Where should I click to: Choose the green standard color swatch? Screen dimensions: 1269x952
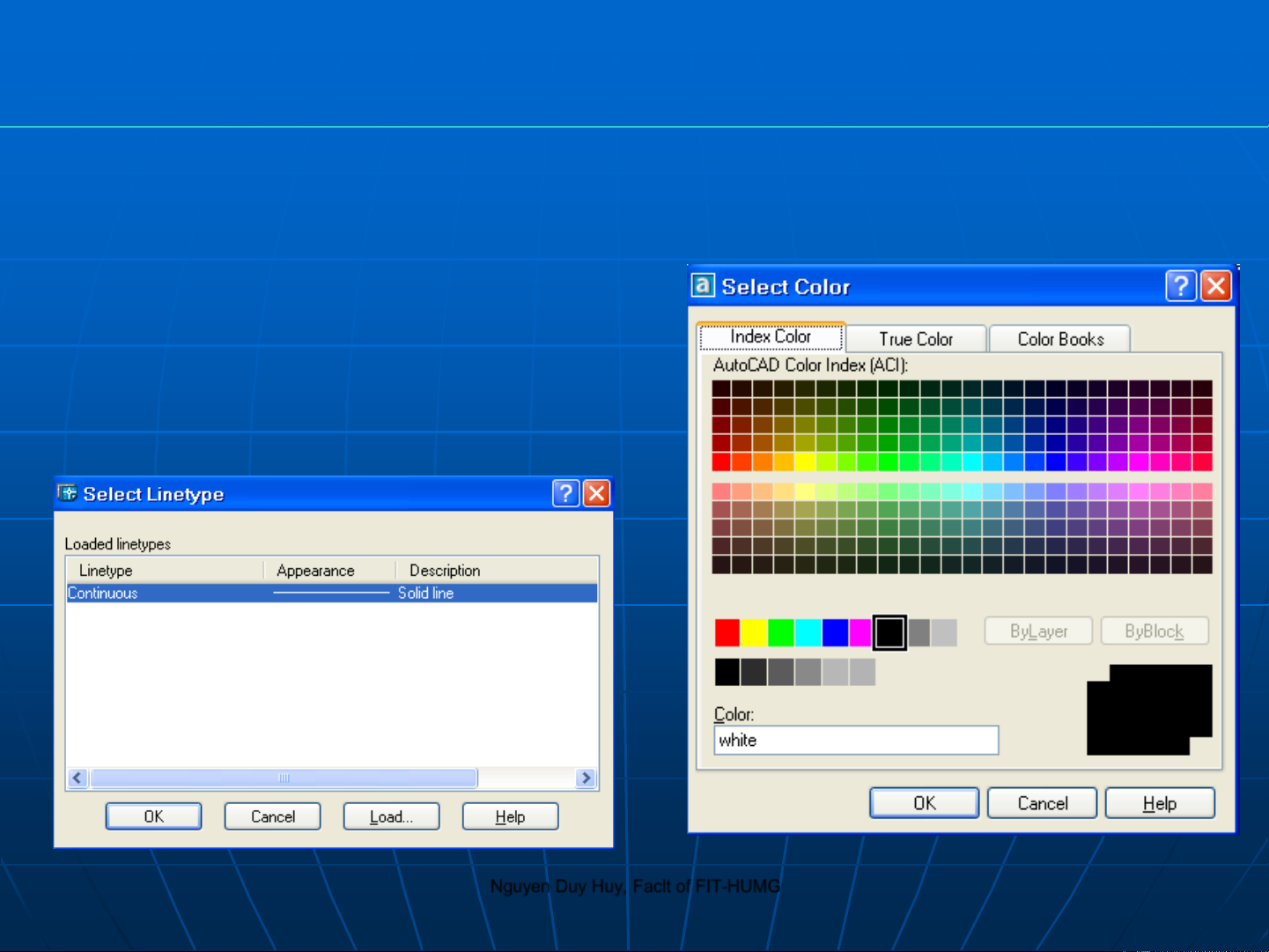[x=781, y=632]
